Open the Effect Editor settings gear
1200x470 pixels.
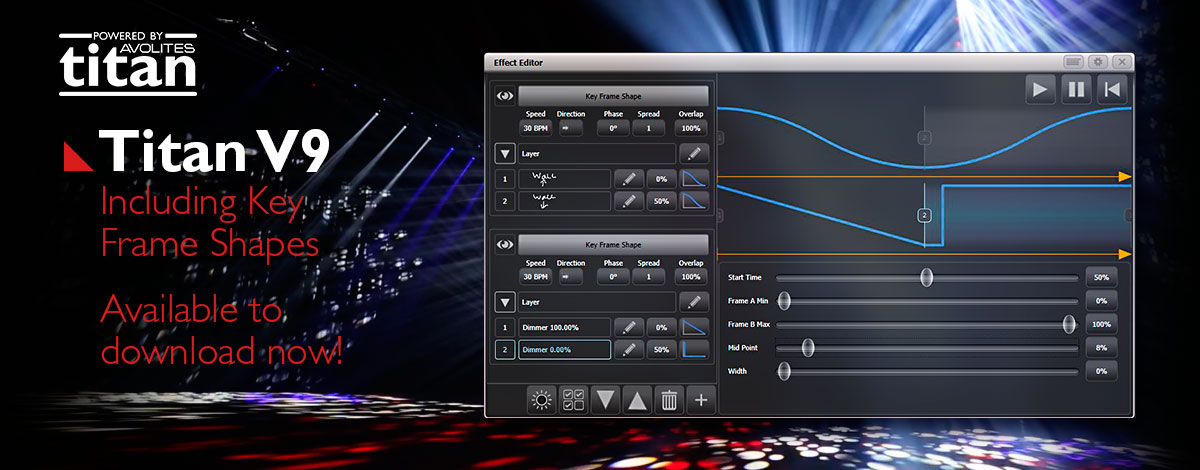(1097, 62)
